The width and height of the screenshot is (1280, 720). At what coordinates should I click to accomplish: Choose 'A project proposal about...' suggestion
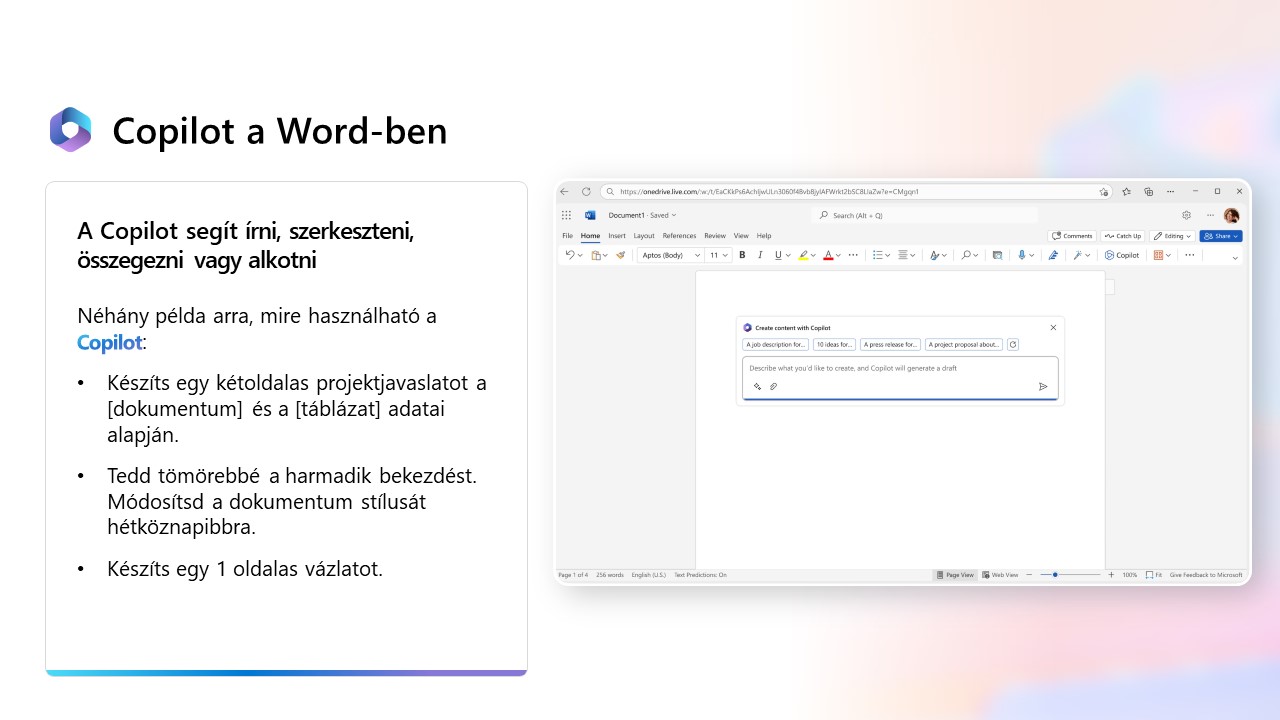coord(963,344)
